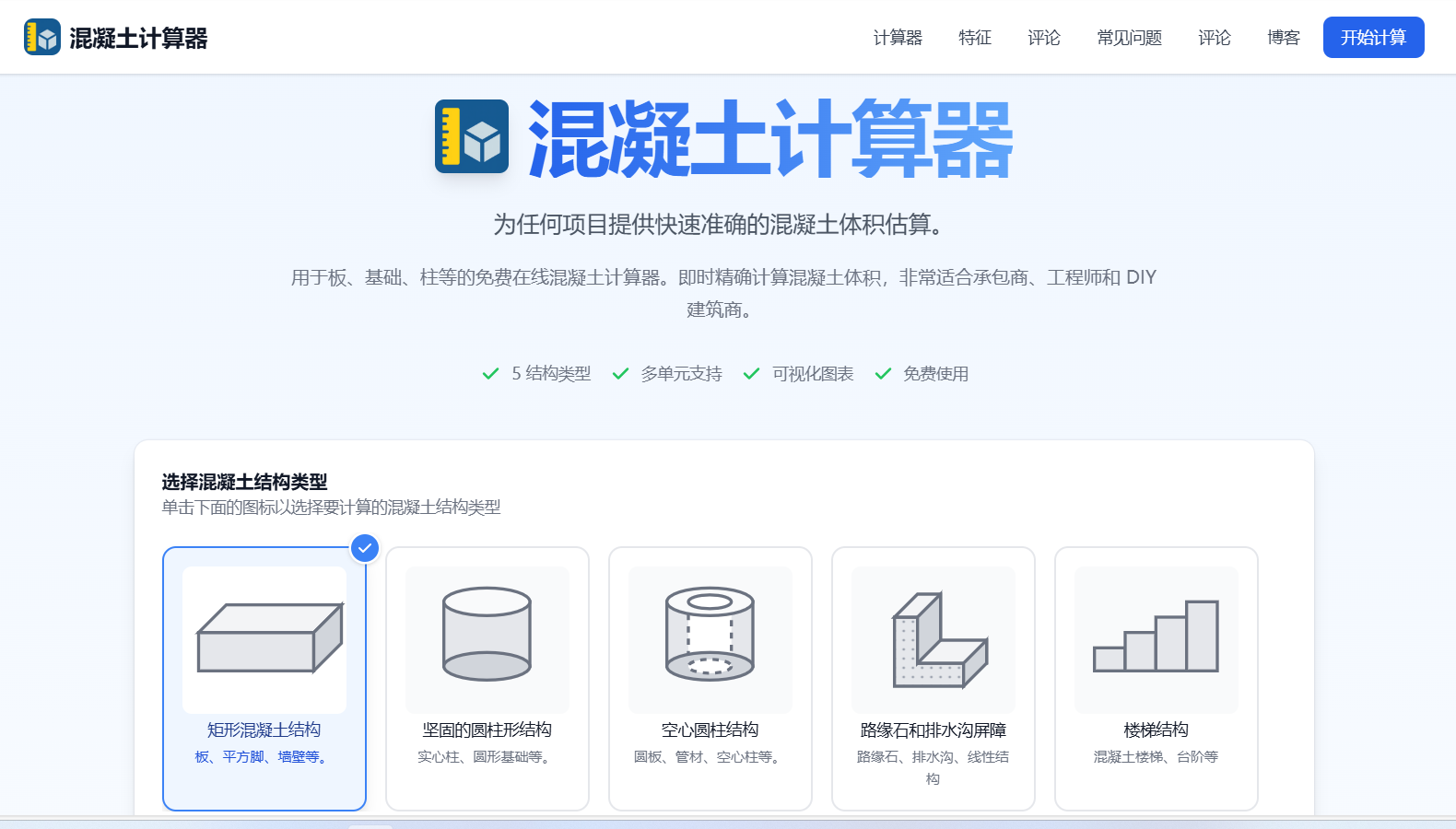Click the 可视化图表 feature label
The height and width of the screenshot is (829, 1456).
[x=813, y=373]
